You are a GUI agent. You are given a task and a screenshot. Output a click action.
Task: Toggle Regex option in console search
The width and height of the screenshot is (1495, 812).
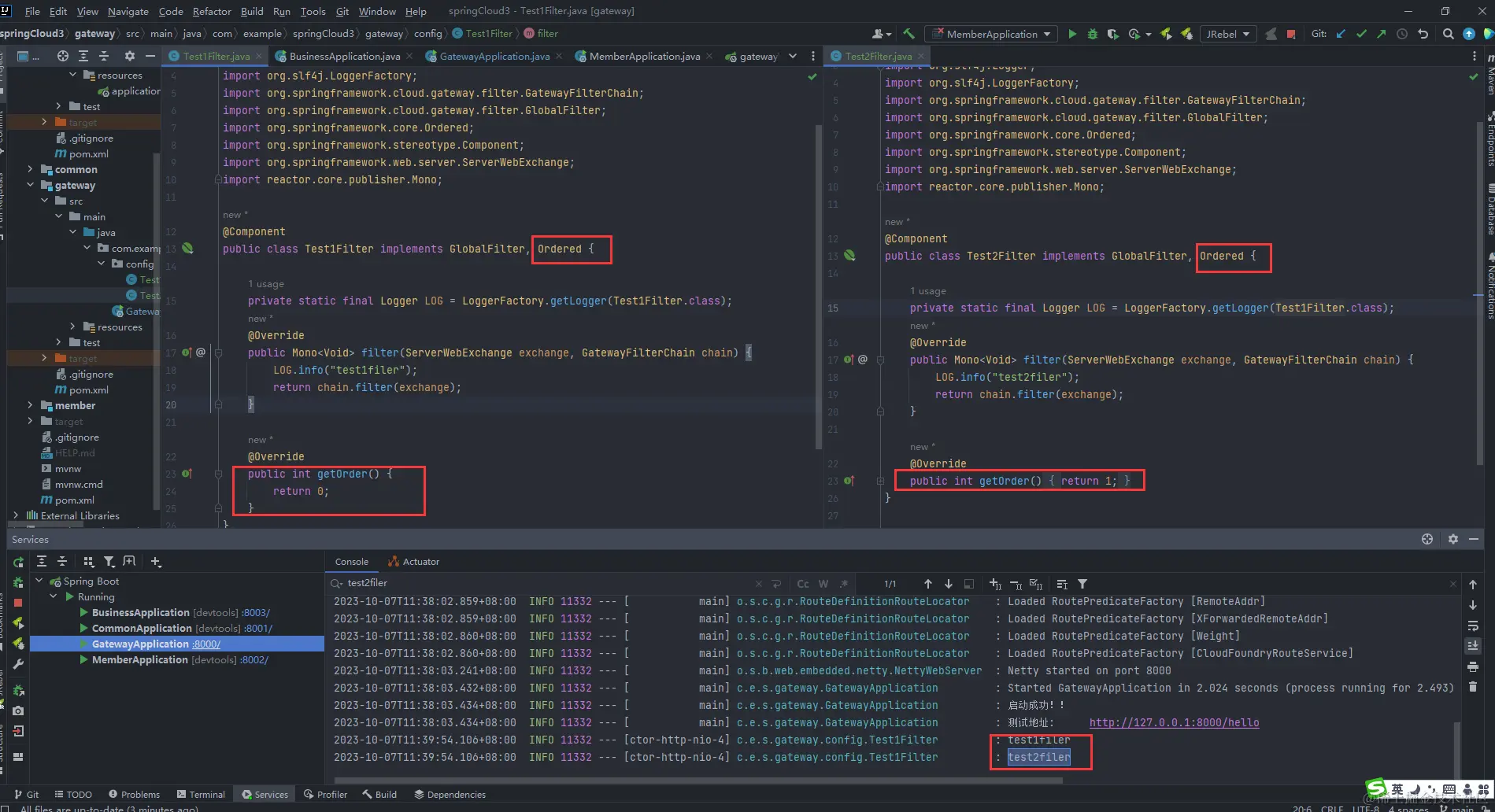844,584
